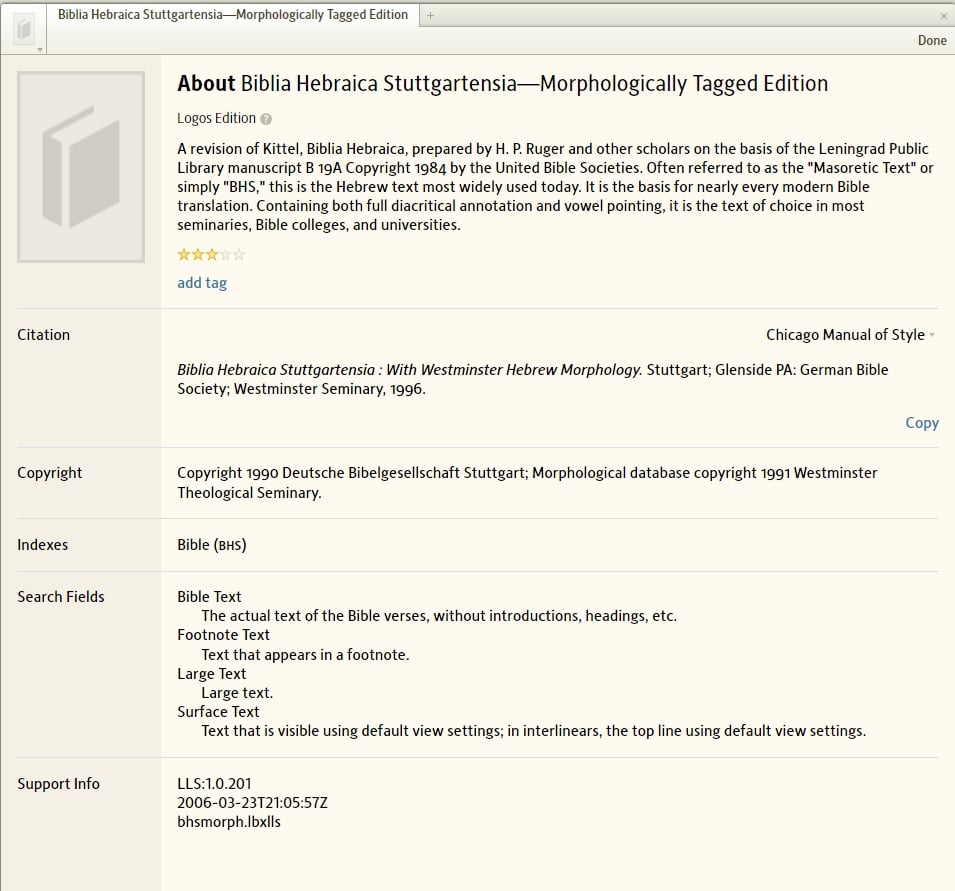Open a new tab with the plus icon

point(430,15)
